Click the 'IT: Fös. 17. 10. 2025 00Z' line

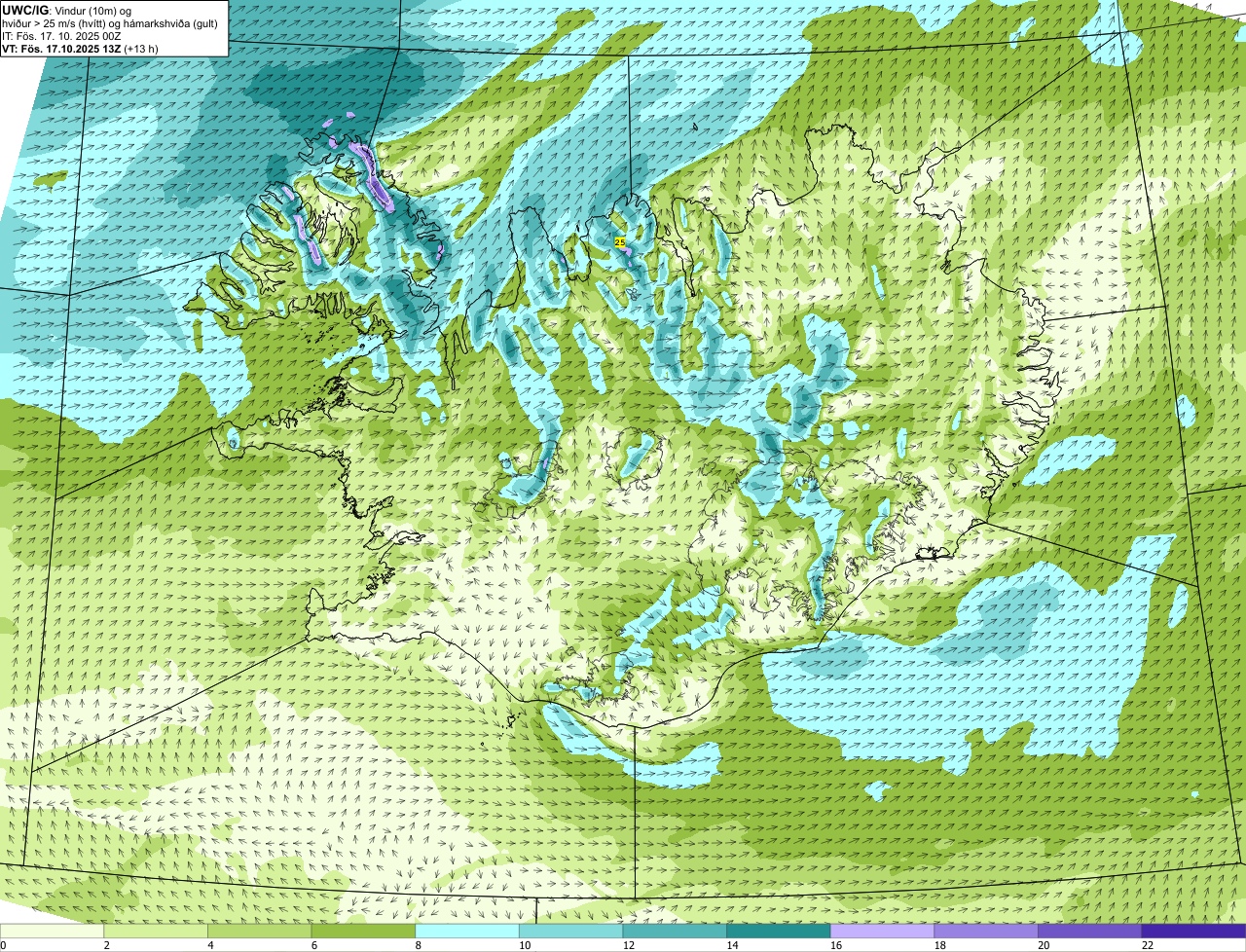(x=61, y=36)
